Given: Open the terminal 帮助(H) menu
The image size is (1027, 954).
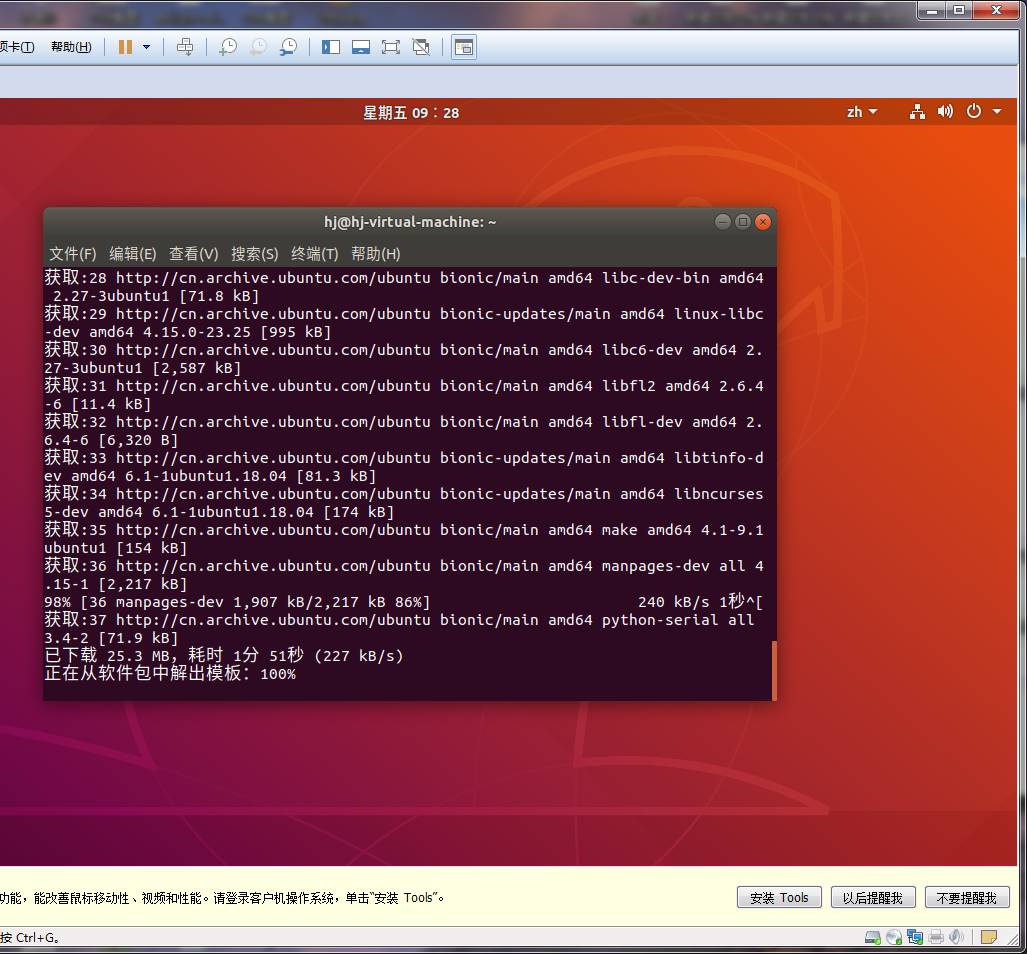Looking at the screenshot, I should coord(375,254).
